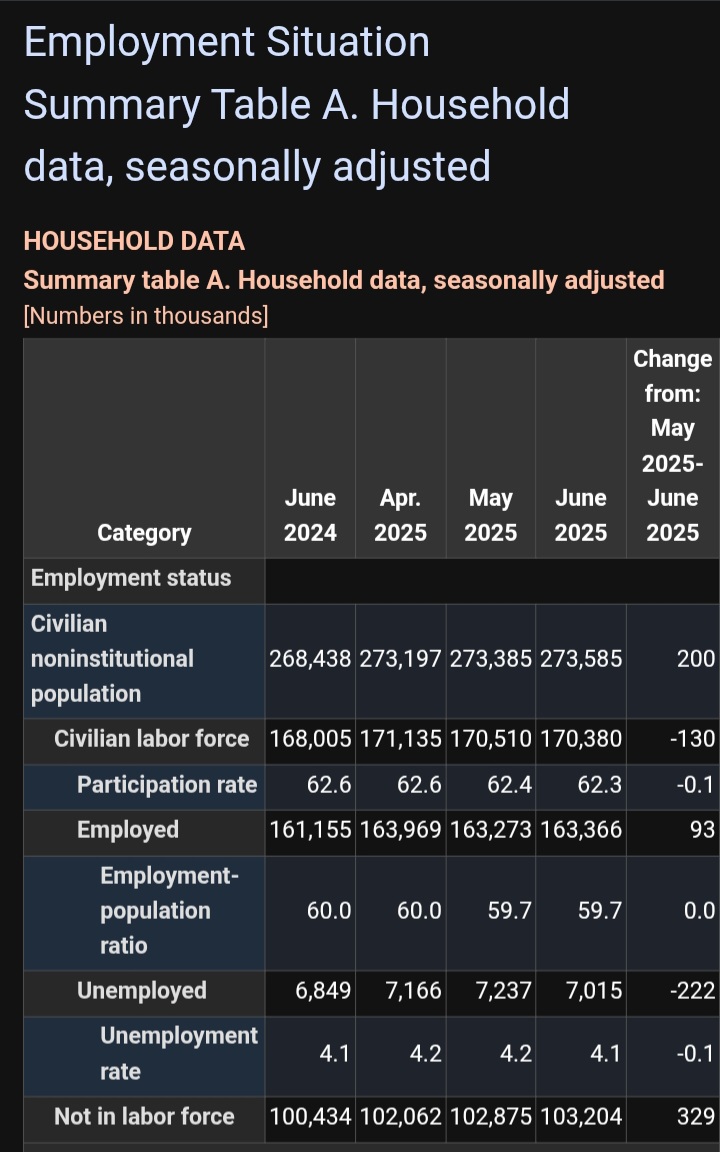
Task: Click the Employment Situation Summary page title
Action: point(297,104)
